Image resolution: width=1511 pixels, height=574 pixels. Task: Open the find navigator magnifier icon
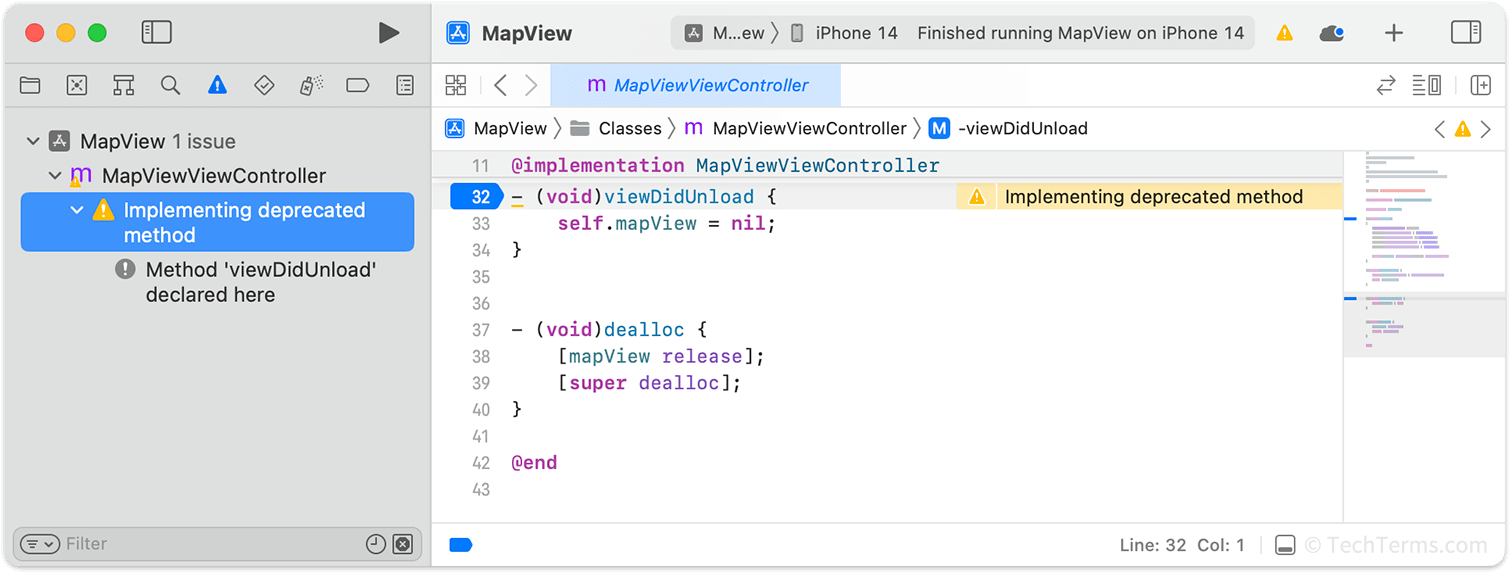[171, 86]
